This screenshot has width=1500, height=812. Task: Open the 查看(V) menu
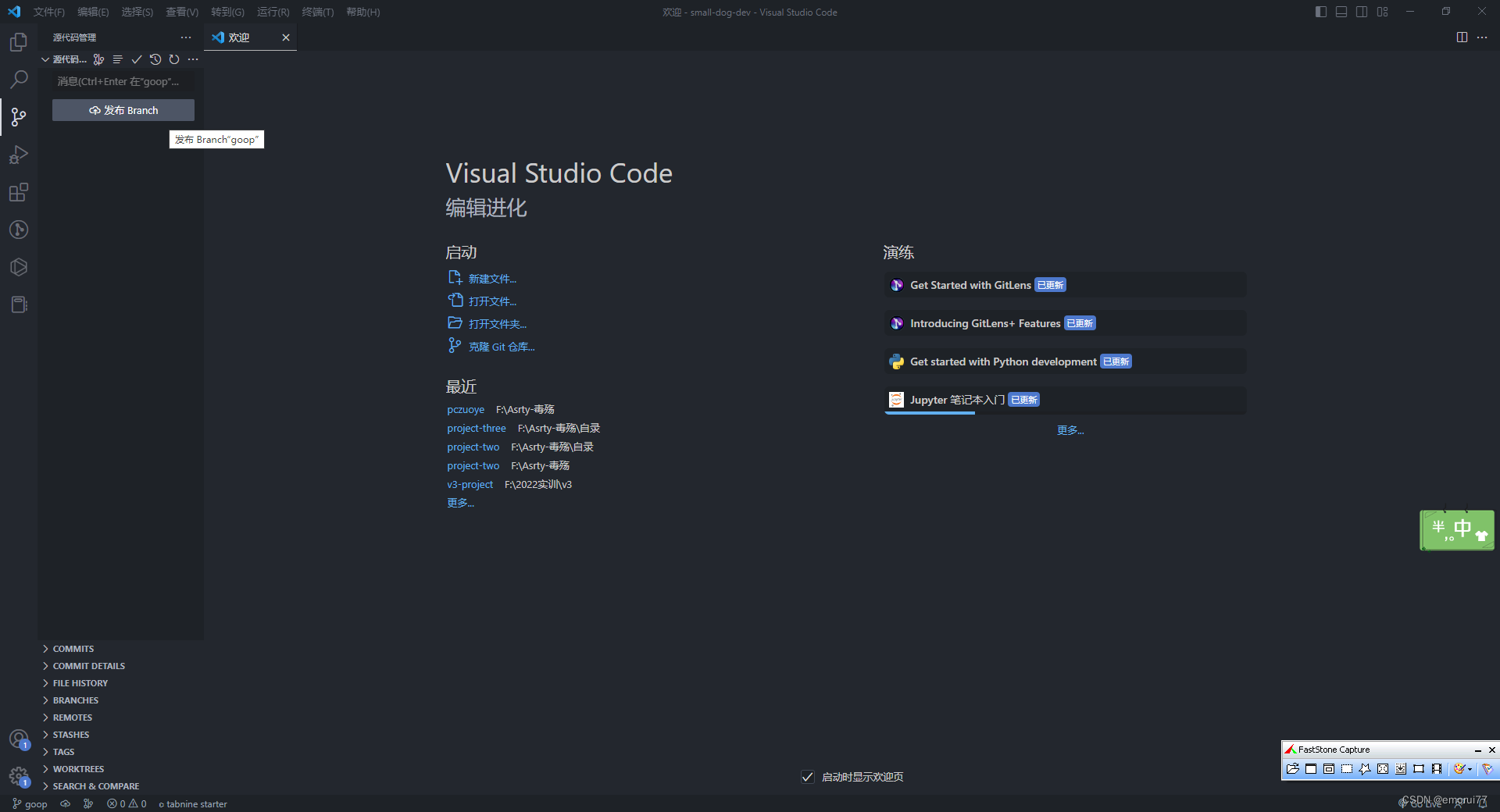click(x=182, y=12)
